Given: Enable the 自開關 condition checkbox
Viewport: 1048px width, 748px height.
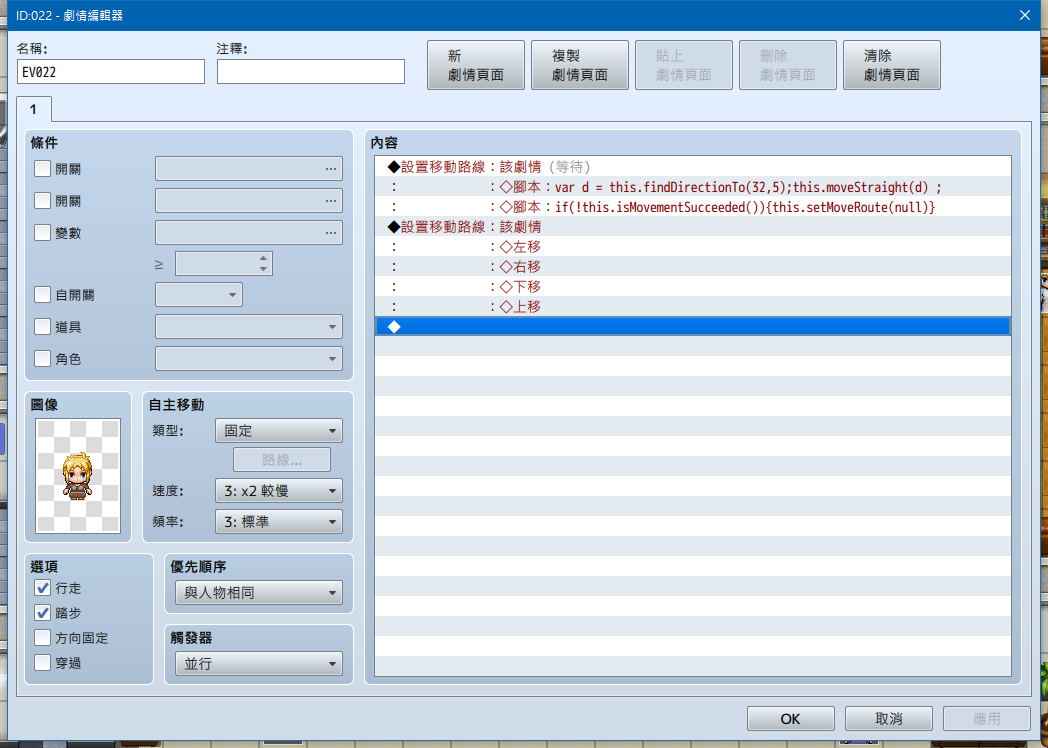Looking at the screenshot, I should coord(42,295).
